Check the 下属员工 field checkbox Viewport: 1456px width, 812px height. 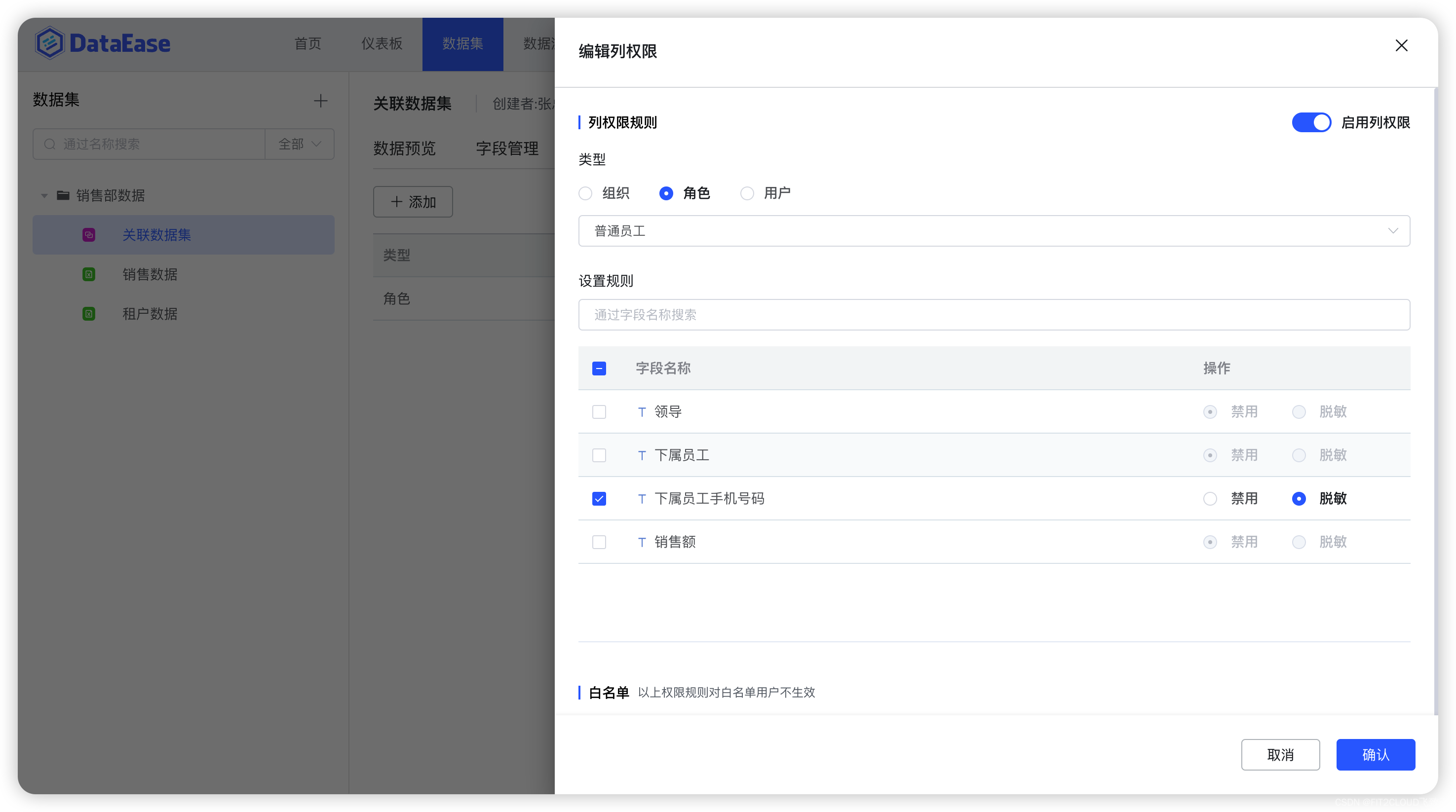tap(599, 455)
